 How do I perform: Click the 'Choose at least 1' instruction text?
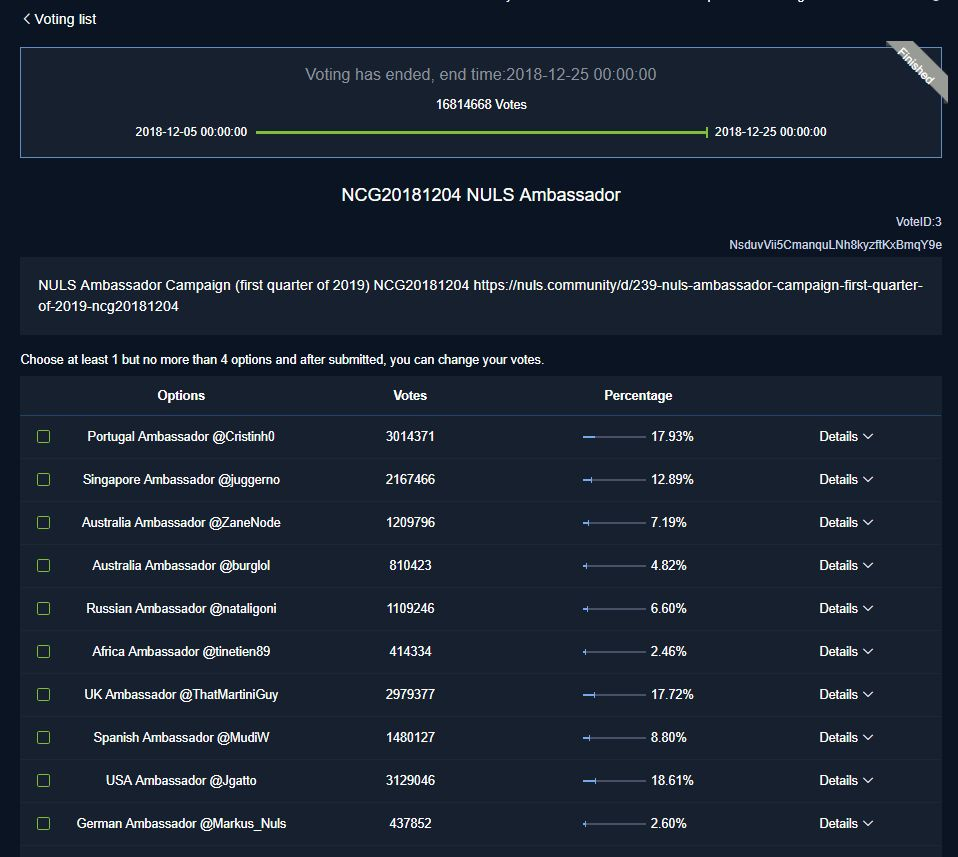pyautogui.click(x=282, y=360)
